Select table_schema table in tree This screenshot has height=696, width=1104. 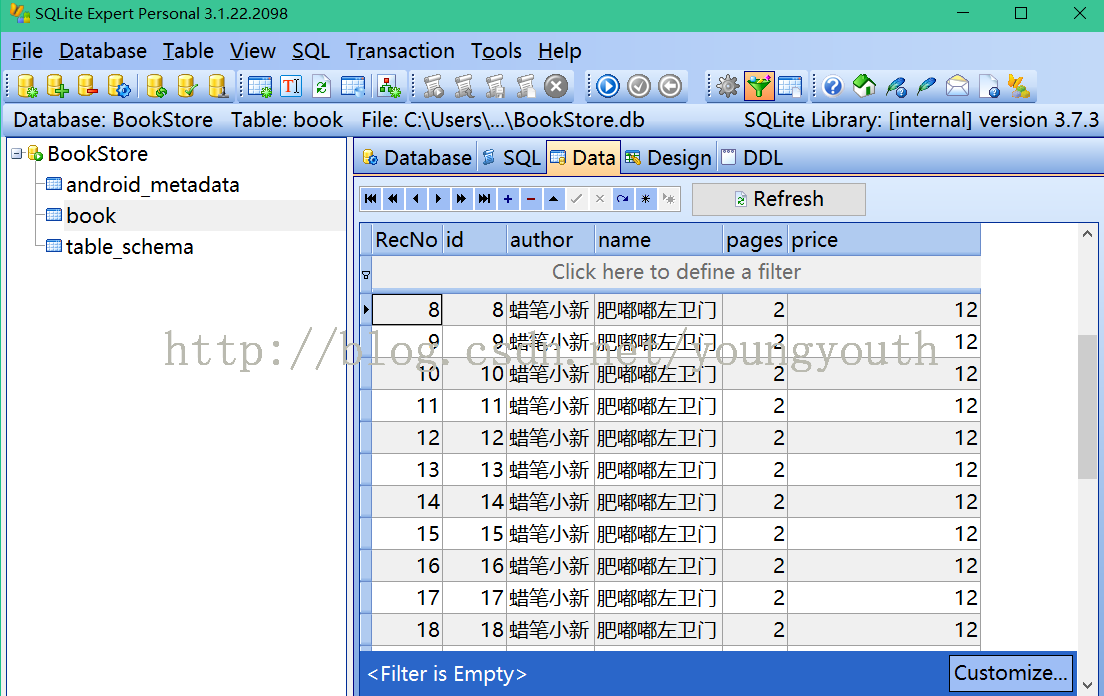pyautogui.click(x=130, y=247)
